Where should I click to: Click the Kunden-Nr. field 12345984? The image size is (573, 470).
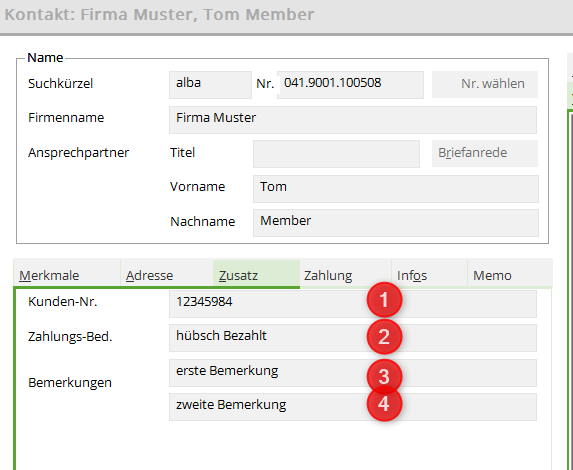pos(353,304)
